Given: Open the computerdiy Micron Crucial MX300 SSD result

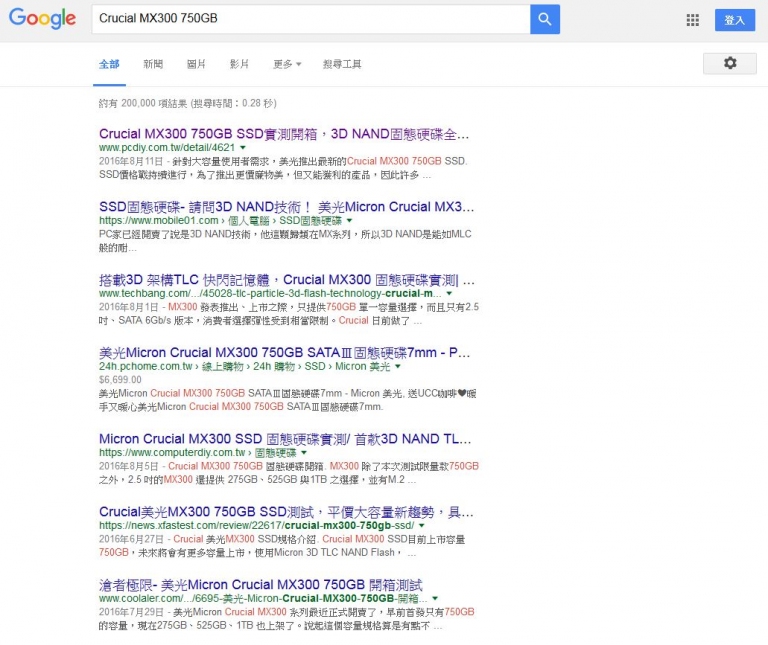Looking at the screenshot, I should click(285, 439).
